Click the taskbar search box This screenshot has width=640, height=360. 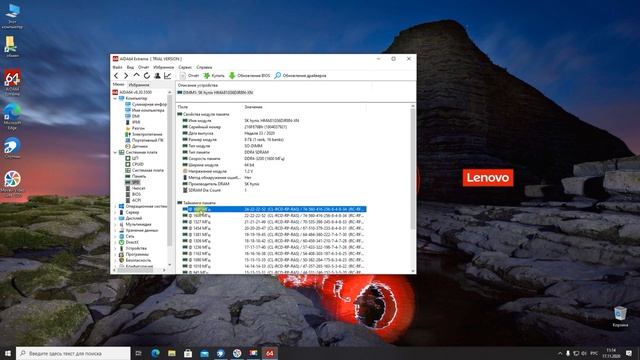[x=73, y=353]
